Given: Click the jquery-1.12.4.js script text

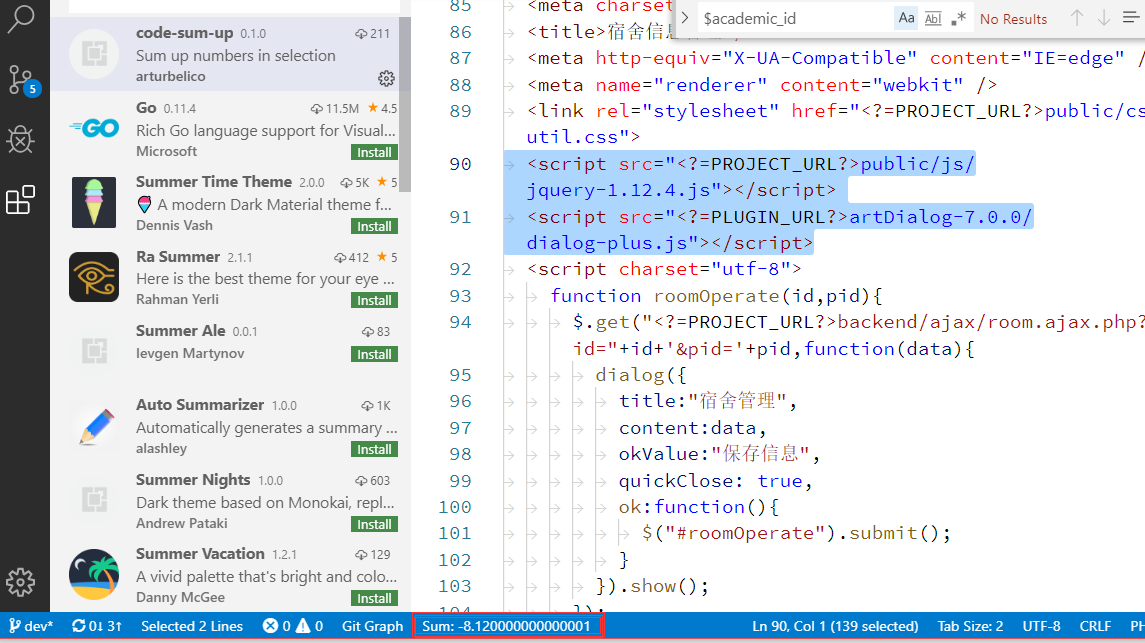Looking at the screenshot, I should click(x=681, y=190).
